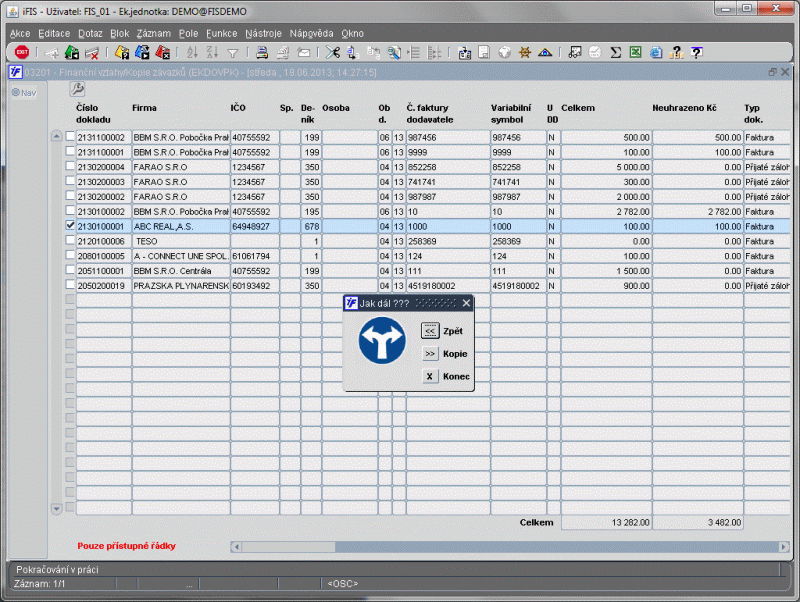Tick checkbox for document 2050200019

tap(70, 284)
